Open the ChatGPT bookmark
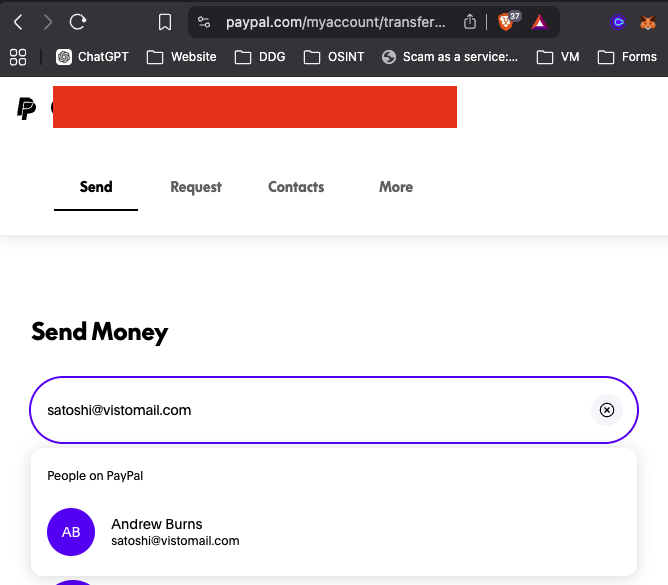This screenshot has width=668, height=585. click(x=92, y=57)
